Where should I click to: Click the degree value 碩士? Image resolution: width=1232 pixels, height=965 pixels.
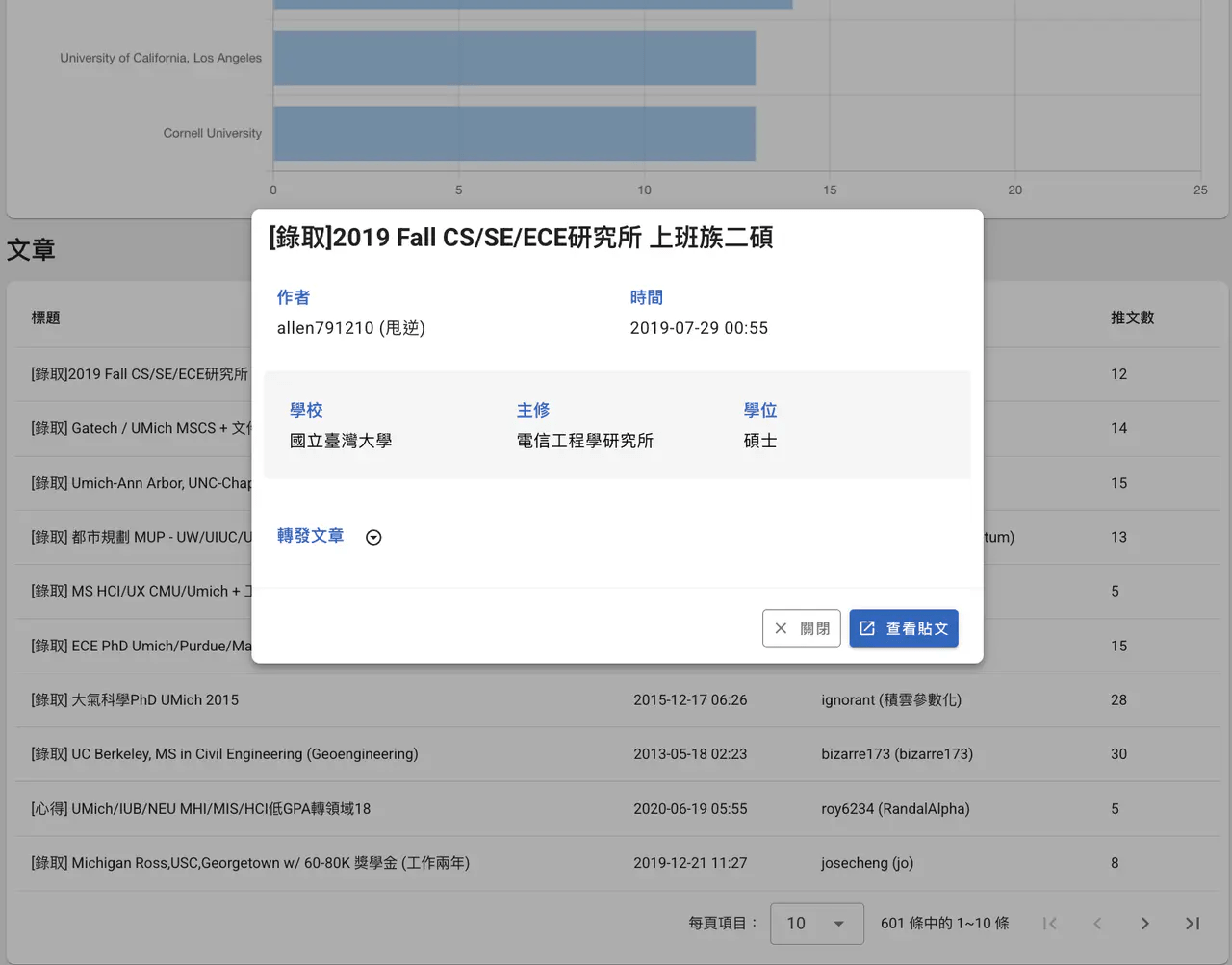[760, 441]
